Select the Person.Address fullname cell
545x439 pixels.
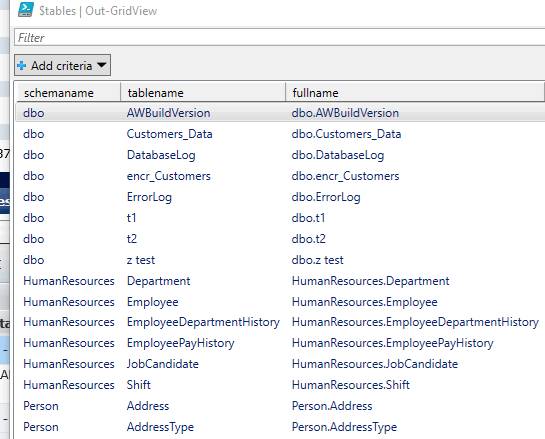tap(332, 406)
